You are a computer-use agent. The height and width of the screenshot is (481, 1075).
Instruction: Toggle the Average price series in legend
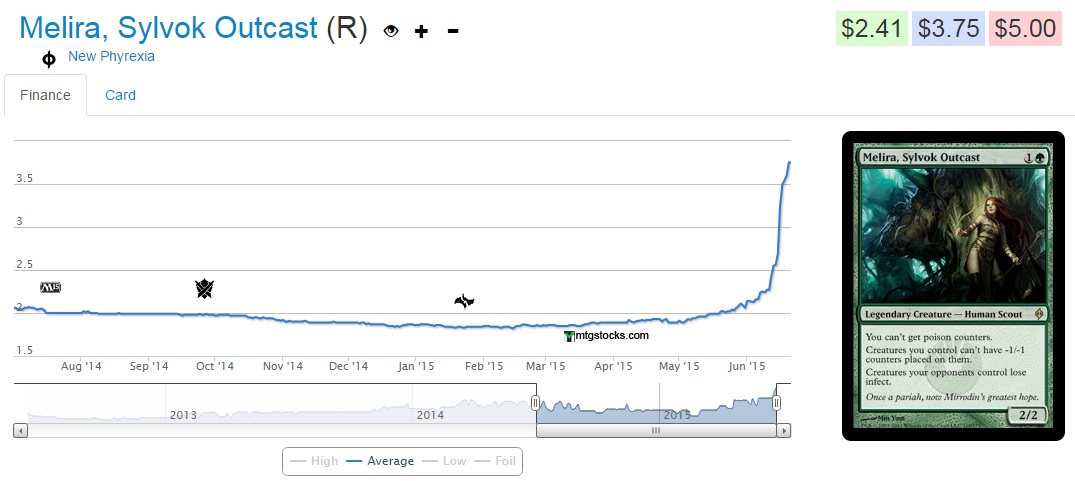click(380, 461)
